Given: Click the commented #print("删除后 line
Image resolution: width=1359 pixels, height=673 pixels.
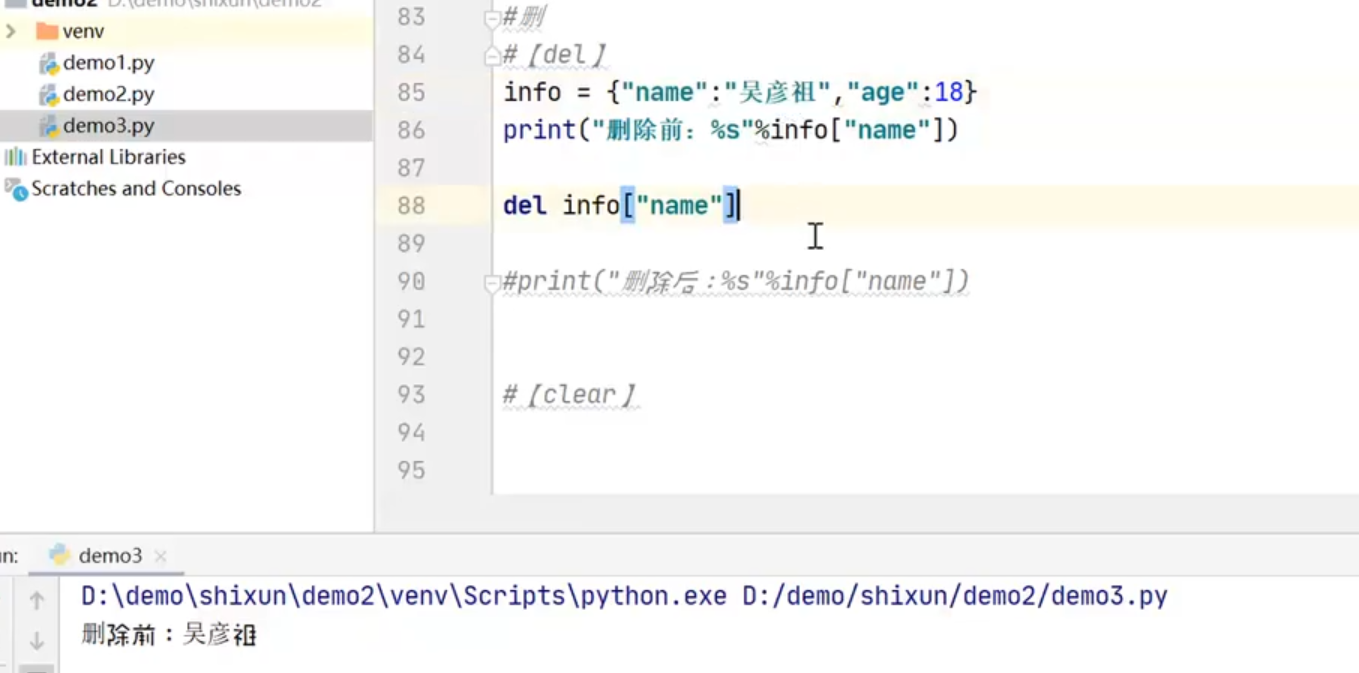Looking at the screenshot, I should coord(736,281).
